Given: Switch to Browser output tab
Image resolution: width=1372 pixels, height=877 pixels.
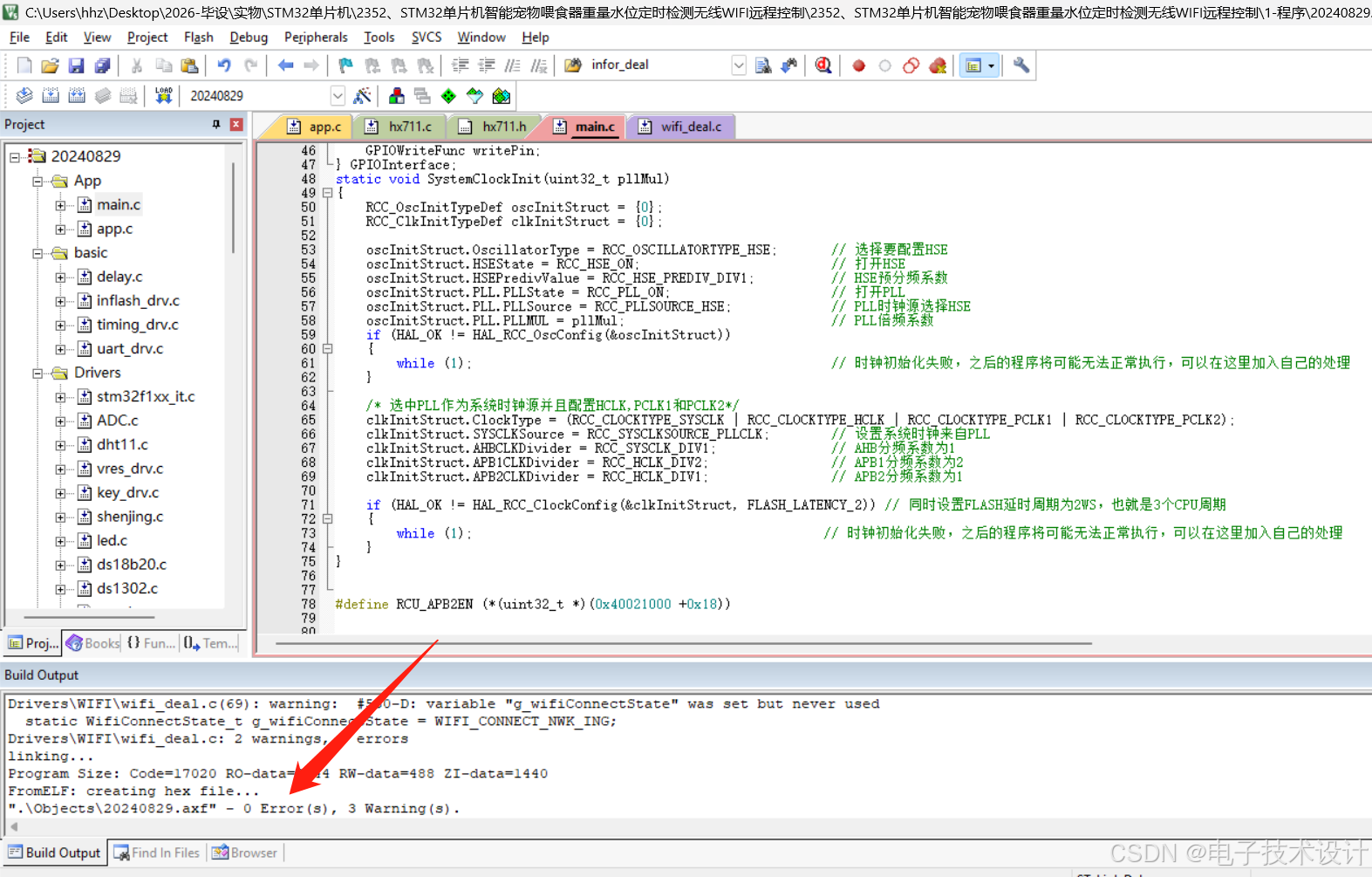Looking at the screenshot, I should (245, 853).
